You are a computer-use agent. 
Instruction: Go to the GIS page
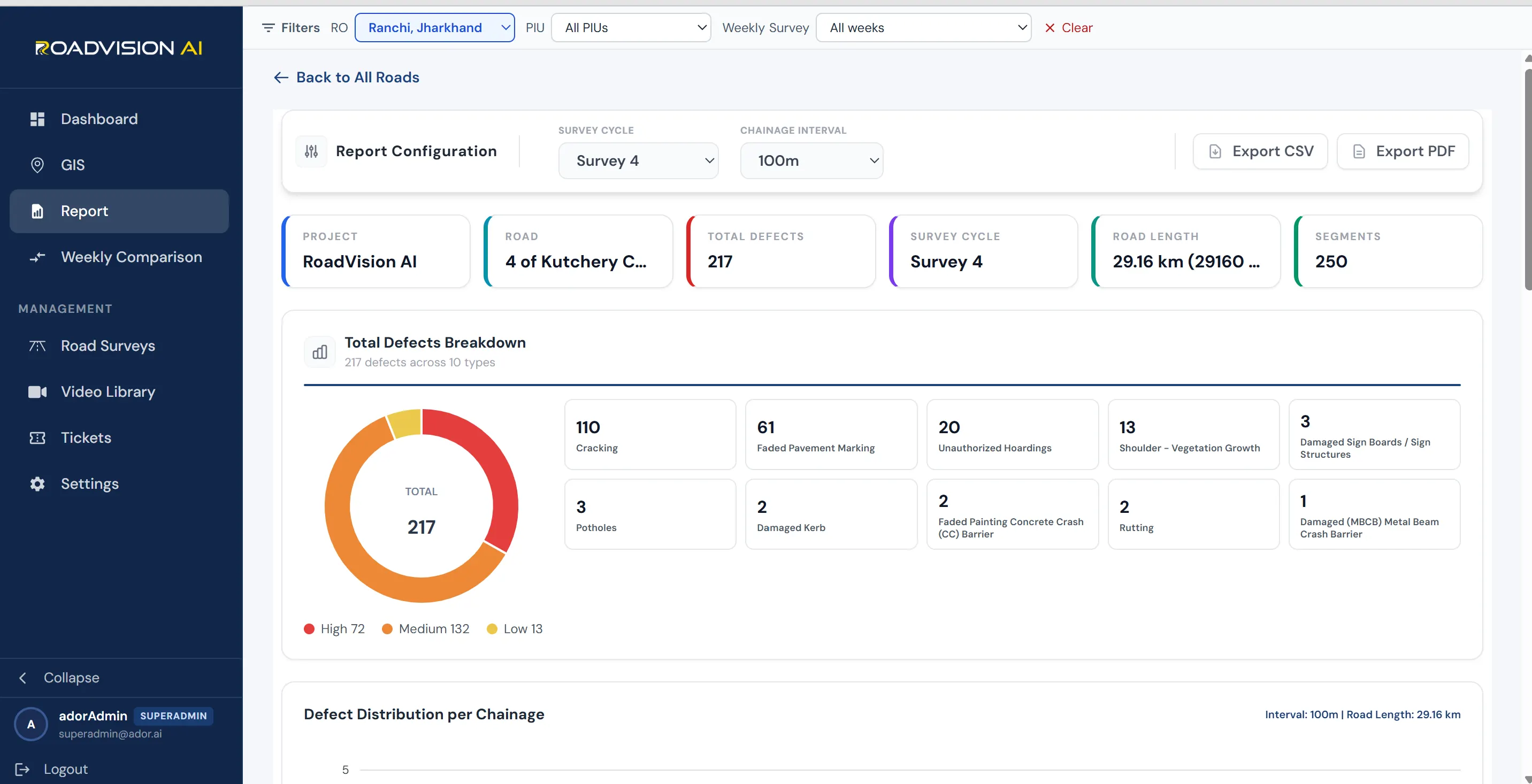(x=119, y=165)
